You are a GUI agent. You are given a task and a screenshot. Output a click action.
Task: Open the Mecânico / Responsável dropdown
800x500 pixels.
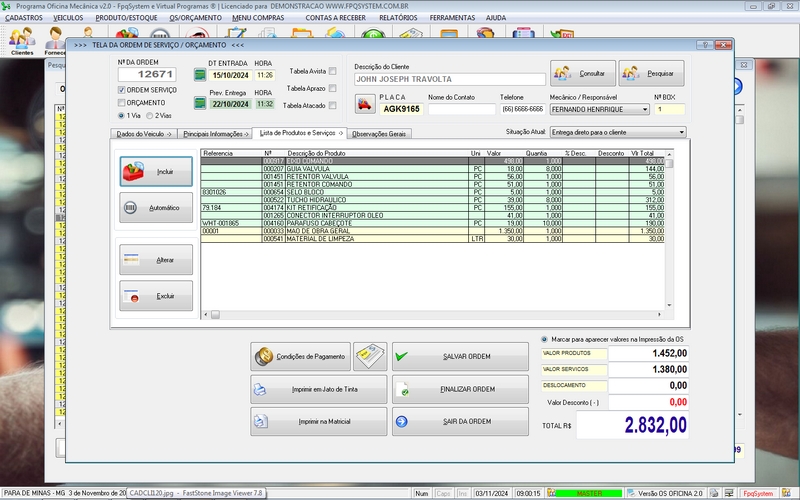click(644, 109)
